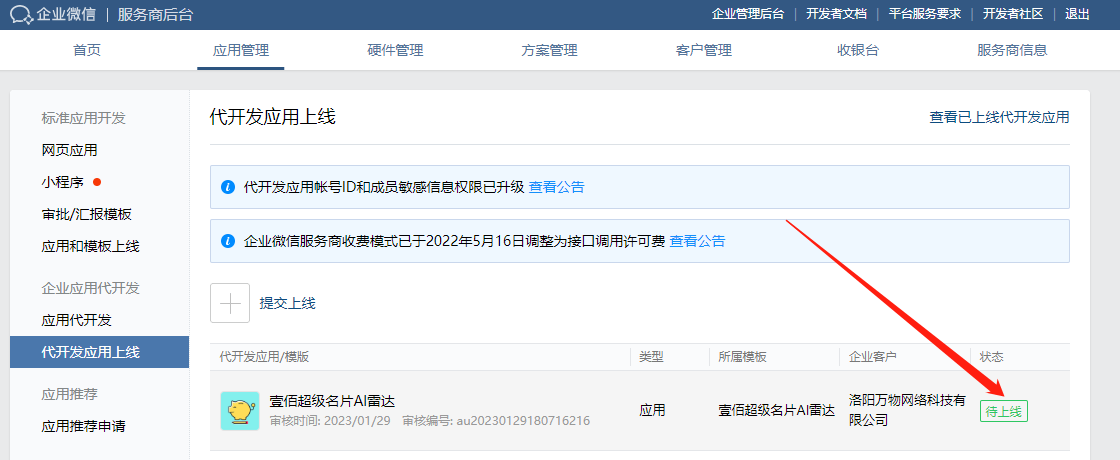Click 洛阳万物网络科技有限公司 customer cell
The height and width of the screenshot is (460, 1120).
(907, 409)
